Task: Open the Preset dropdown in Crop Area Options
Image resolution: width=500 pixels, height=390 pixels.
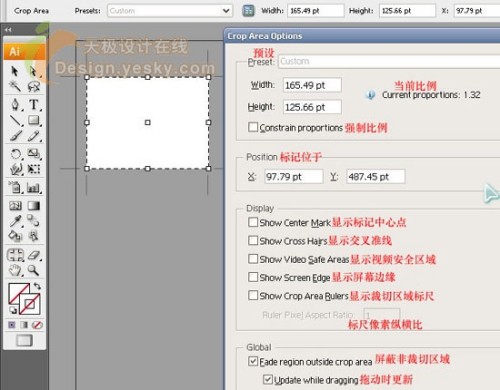Action: pos(389,61)
